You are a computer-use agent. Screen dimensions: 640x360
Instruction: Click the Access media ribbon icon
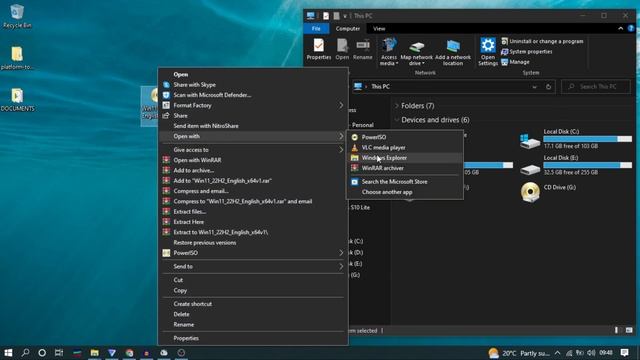tap(389, 51)
